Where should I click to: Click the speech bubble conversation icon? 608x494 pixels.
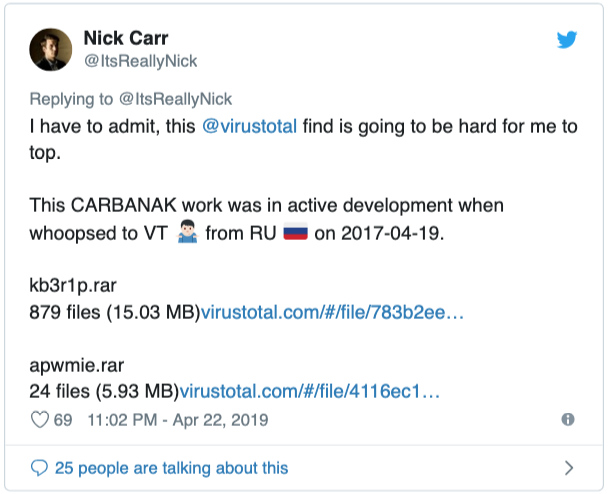point(40,468)
